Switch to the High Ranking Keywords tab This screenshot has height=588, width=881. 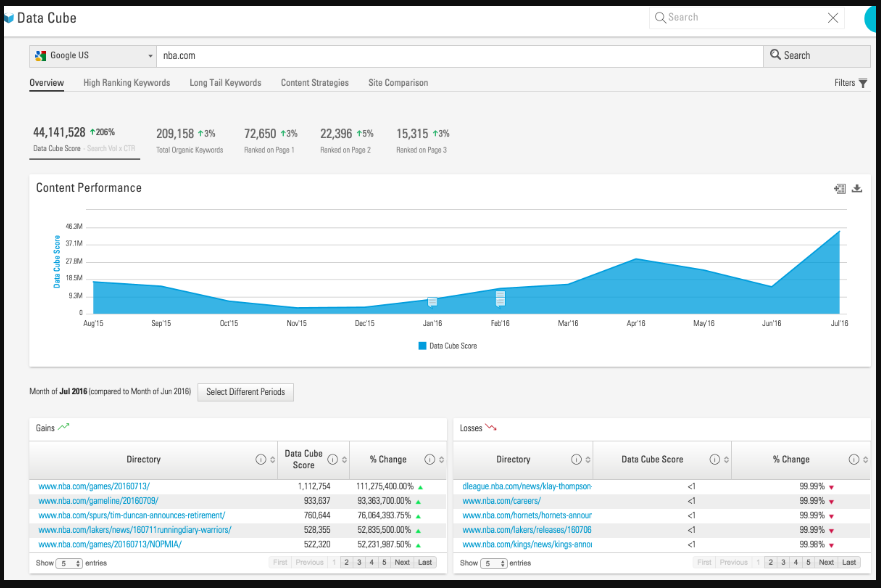point(126,83)
